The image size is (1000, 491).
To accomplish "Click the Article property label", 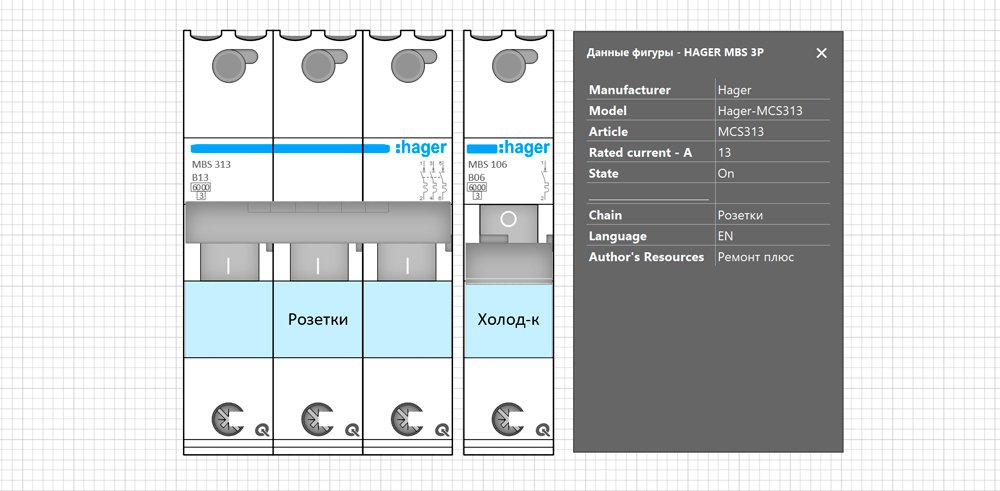I will (x=608, y=132).
